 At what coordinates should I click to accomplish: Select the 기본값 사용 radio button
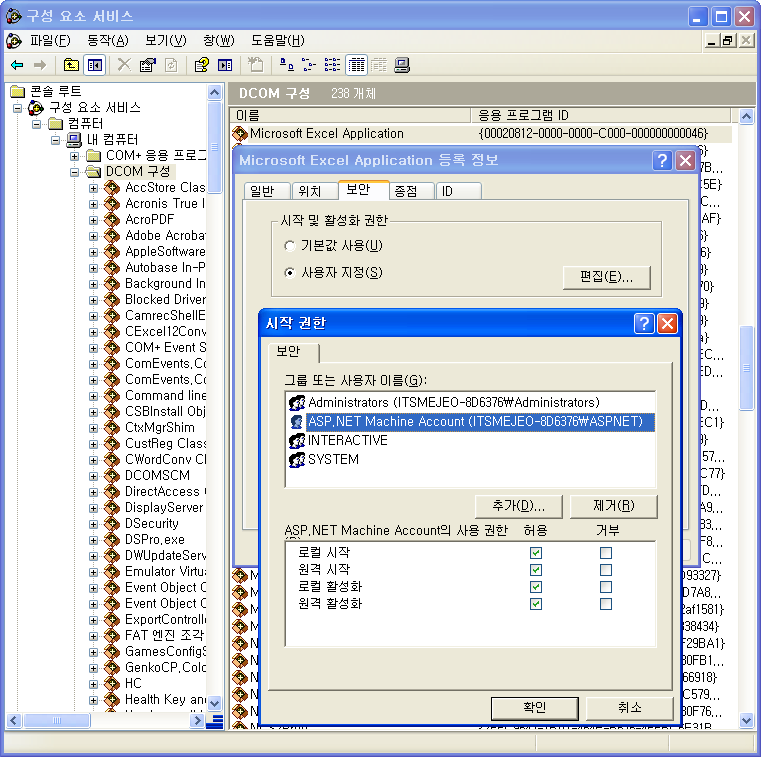[290, 246]
